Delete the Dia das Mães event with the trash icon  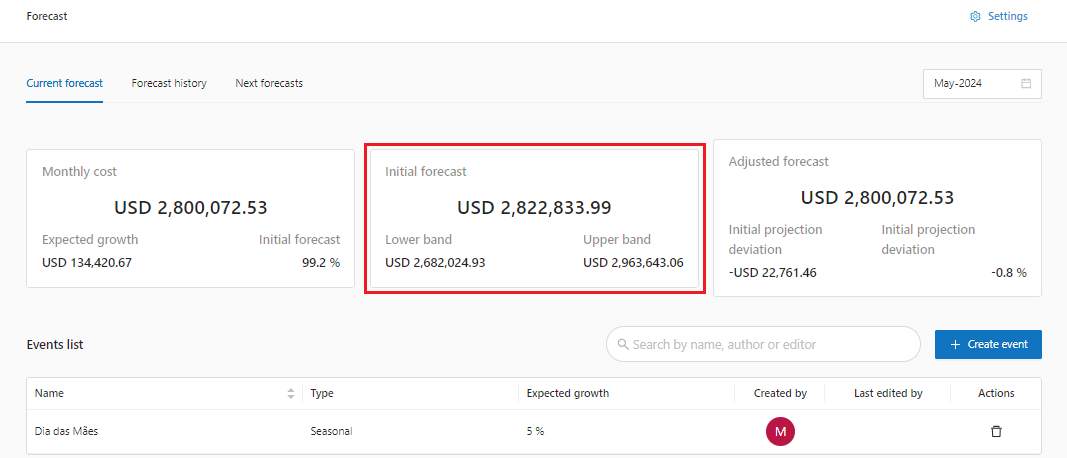click(x=996, y=431)
